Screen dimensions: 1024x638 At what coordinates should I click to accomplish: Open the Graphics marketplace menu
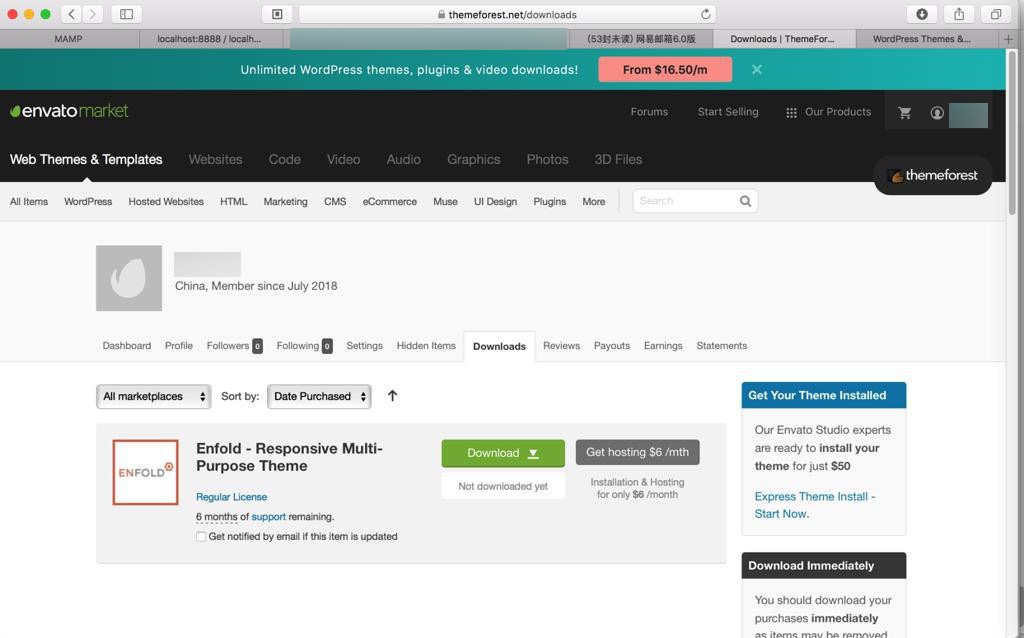tap(473, 159)
